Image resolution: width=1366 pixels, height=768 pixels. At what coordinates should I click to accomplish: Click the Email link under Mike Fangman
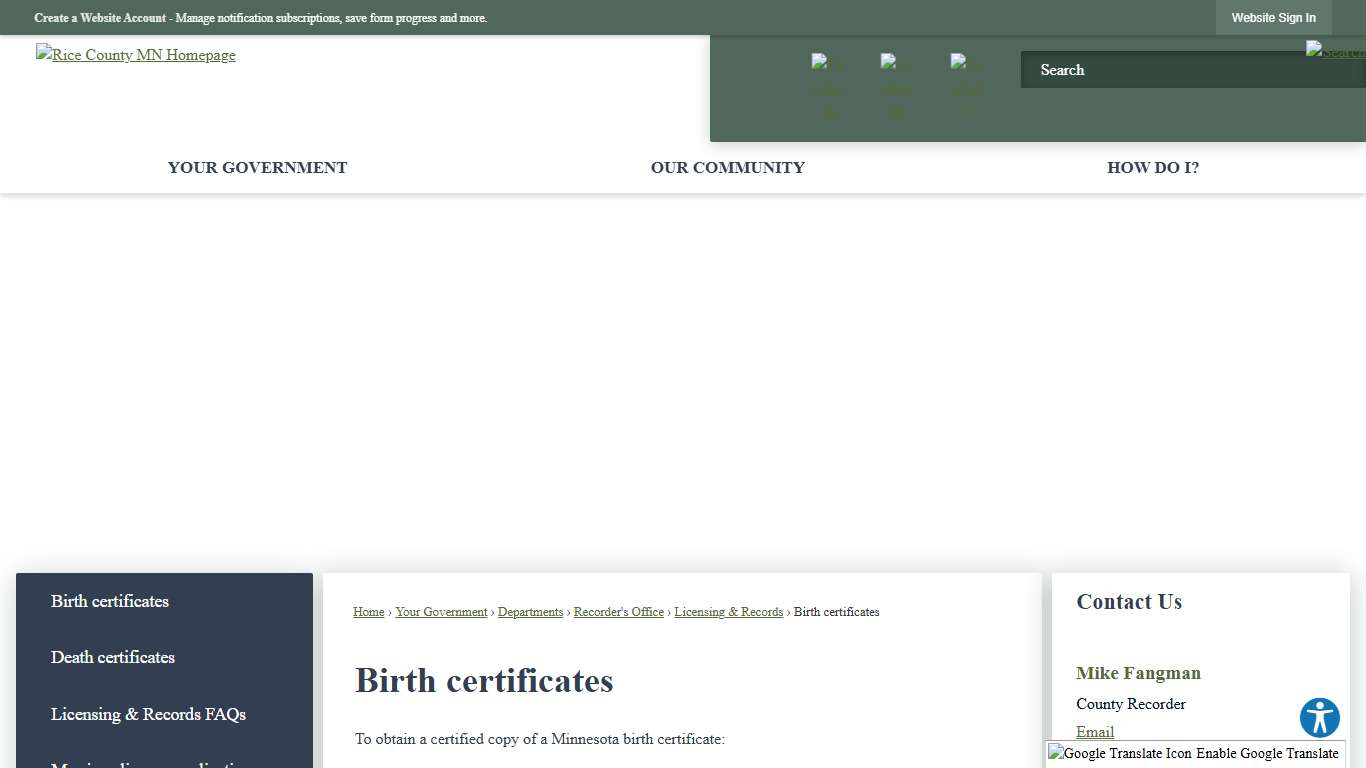[1094, 732]
